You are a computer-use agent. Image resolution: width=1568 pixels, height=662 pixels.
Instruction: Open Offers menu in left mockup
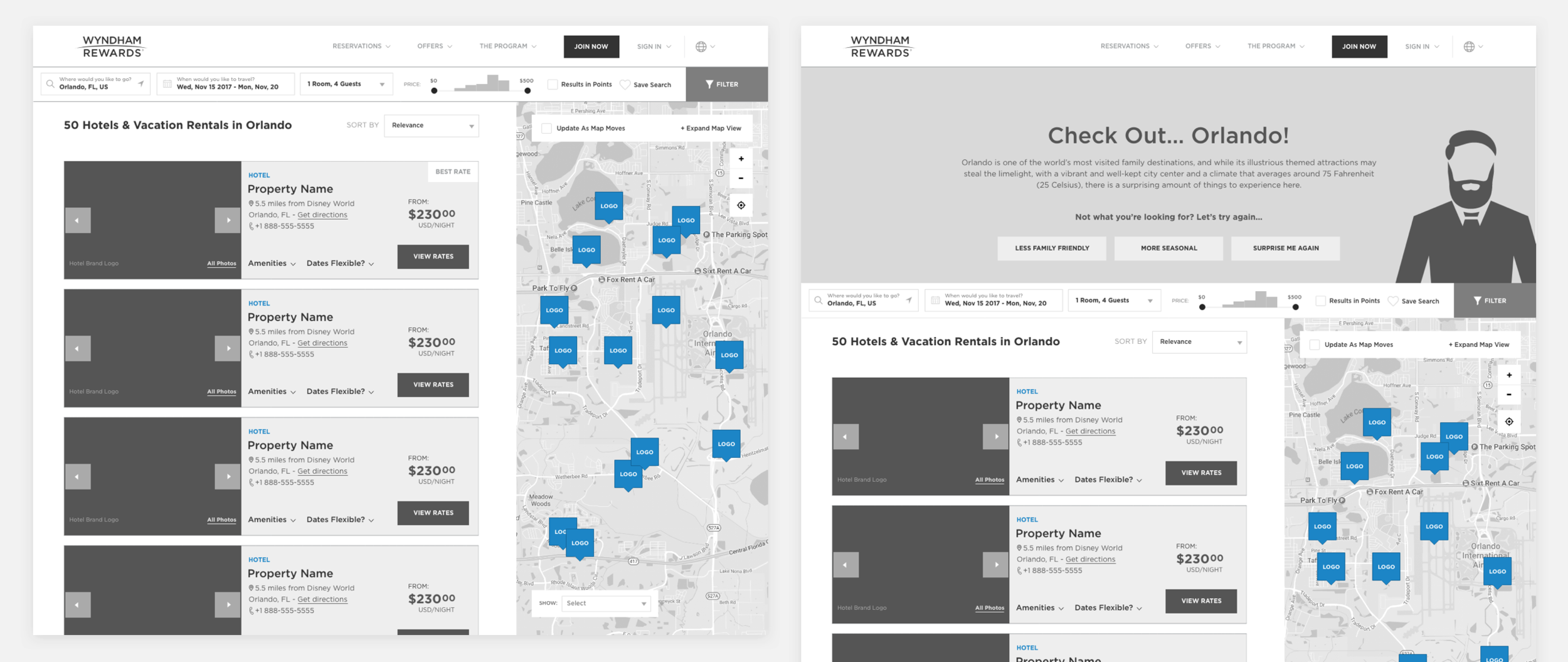point(435,46)
